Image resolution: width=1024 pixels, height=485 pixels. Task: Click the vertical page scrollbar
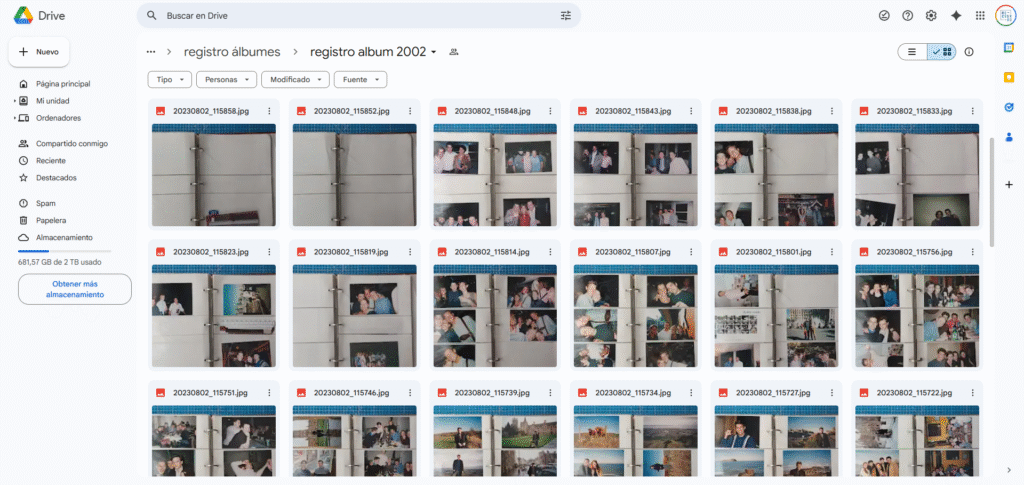[x=992, y=192]
